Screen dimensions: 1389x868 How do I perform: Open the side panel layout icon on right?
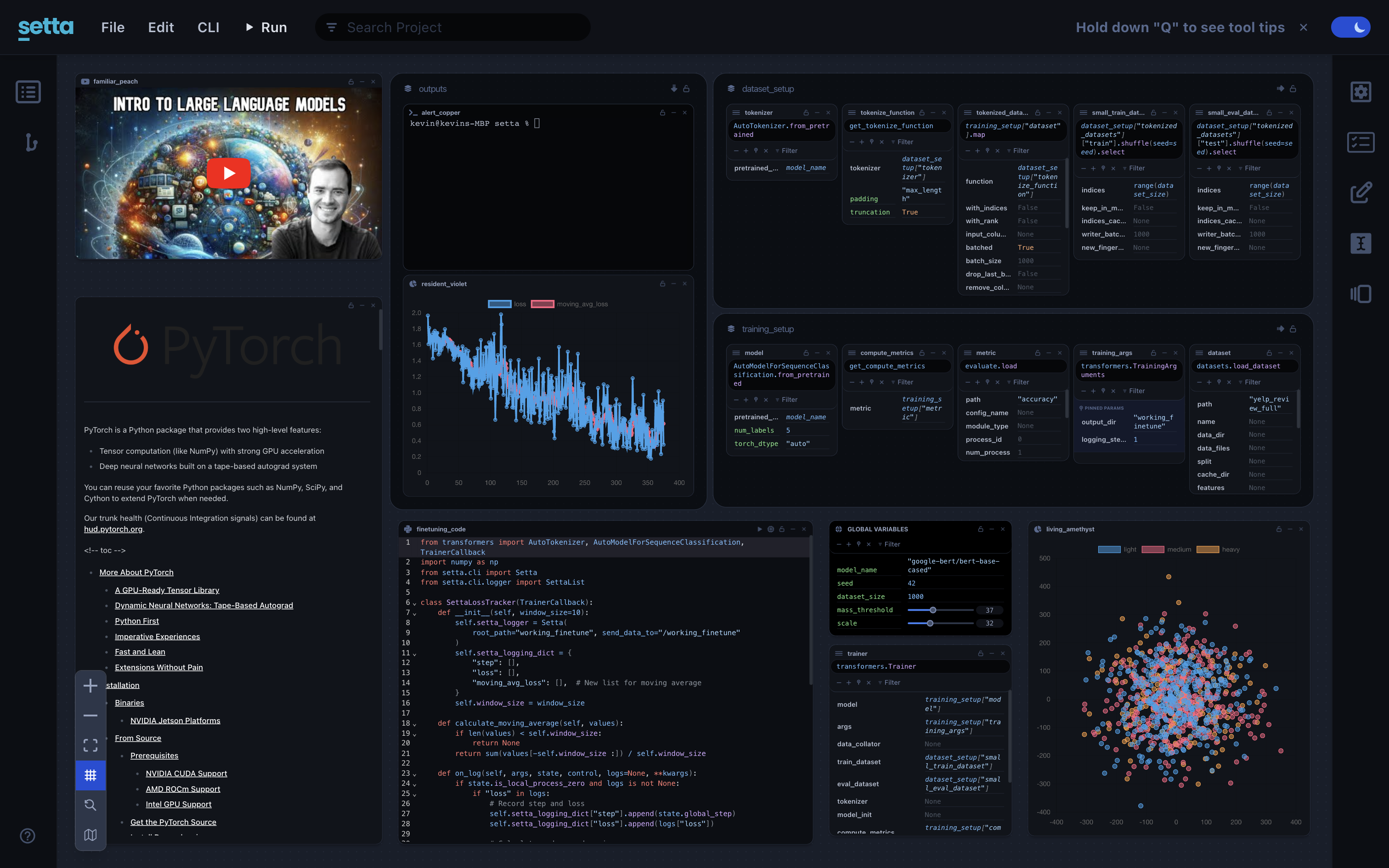[1361, 294]
